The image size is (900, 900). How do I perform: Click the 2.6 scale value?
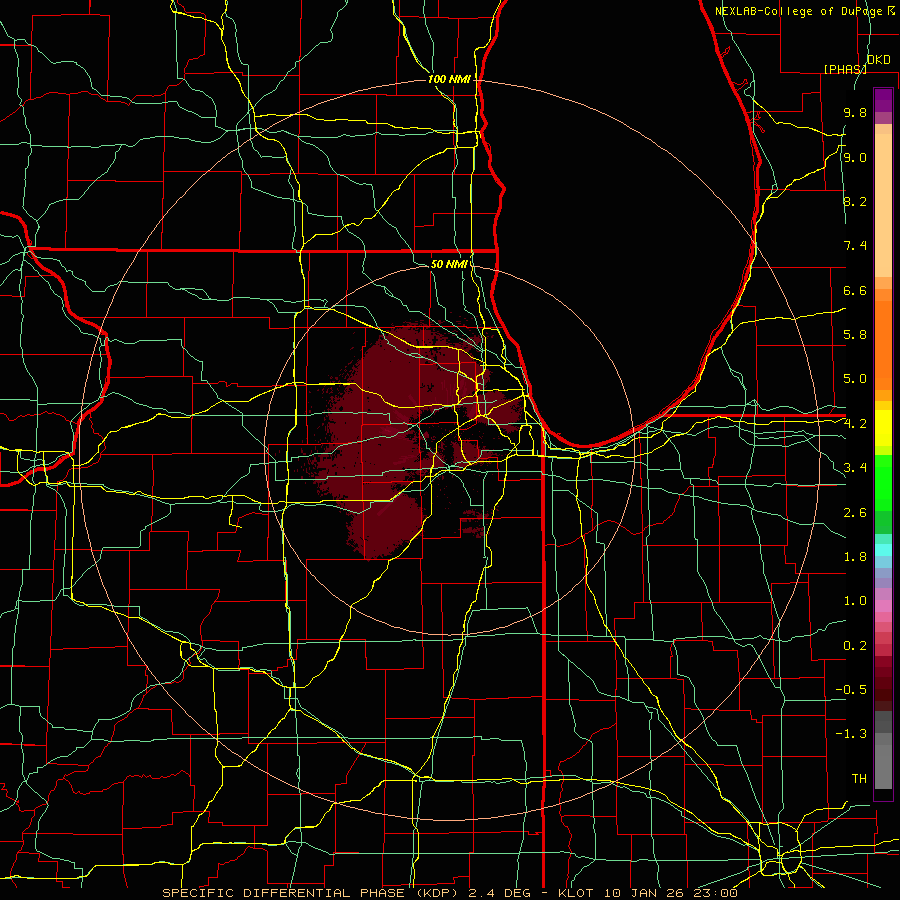pyautogui.click(x=855, y=512)
